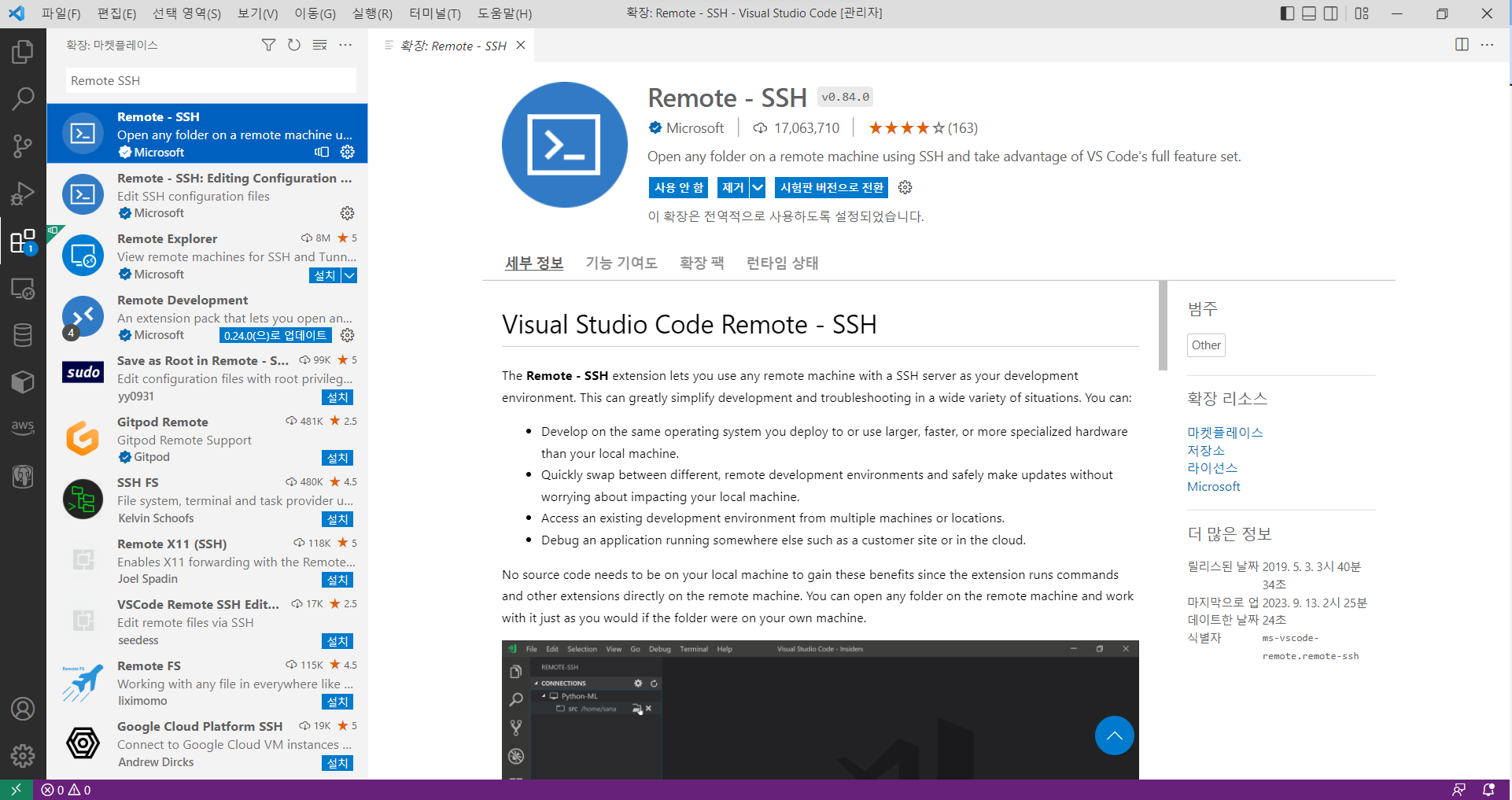1512x800 pixels.
Task: Open the Remote FS extension entry
Action: tap(208, 684)
